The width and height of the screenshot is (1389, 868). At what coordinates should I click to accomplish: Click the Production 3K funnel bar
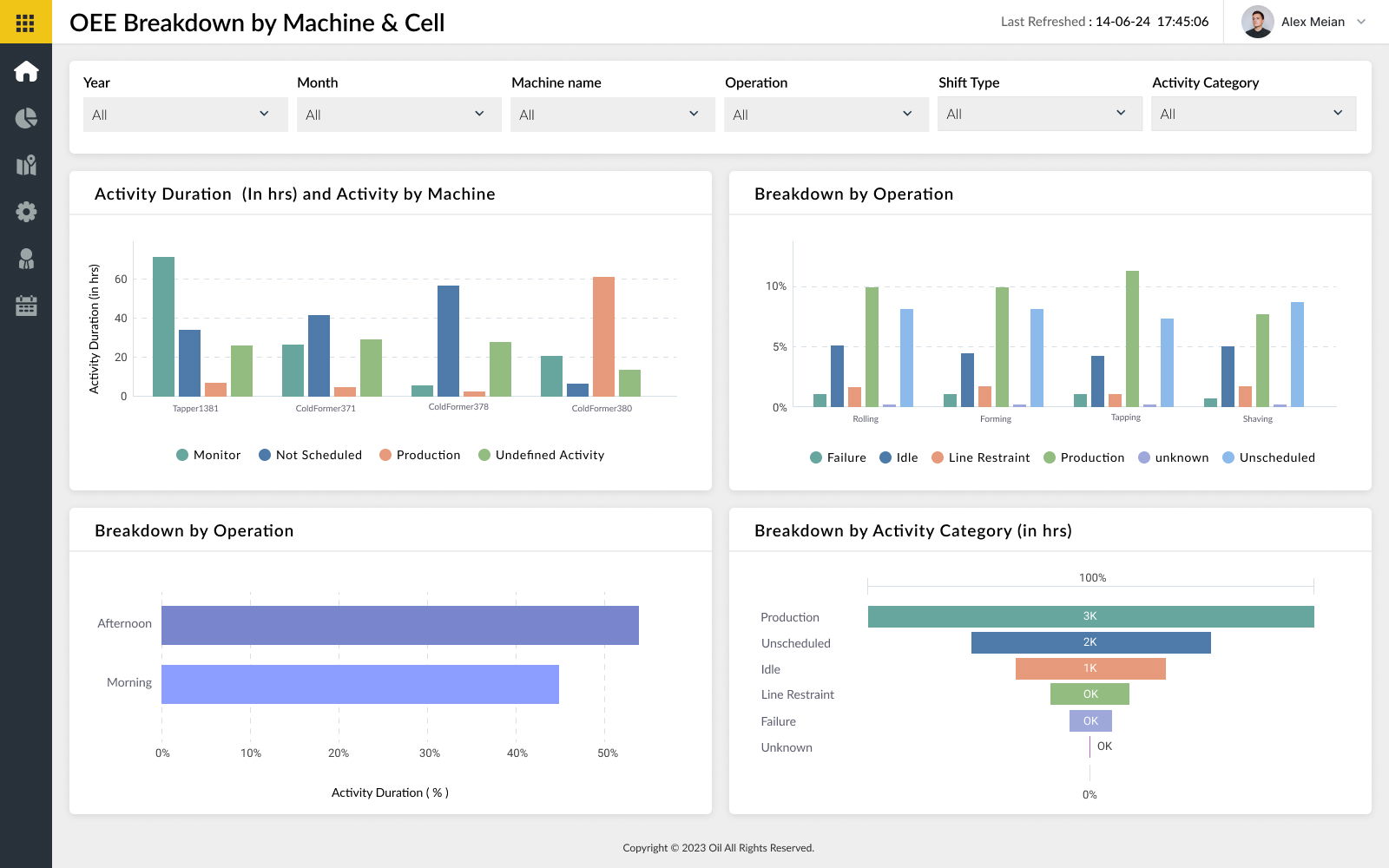[x=1090, y=616]
